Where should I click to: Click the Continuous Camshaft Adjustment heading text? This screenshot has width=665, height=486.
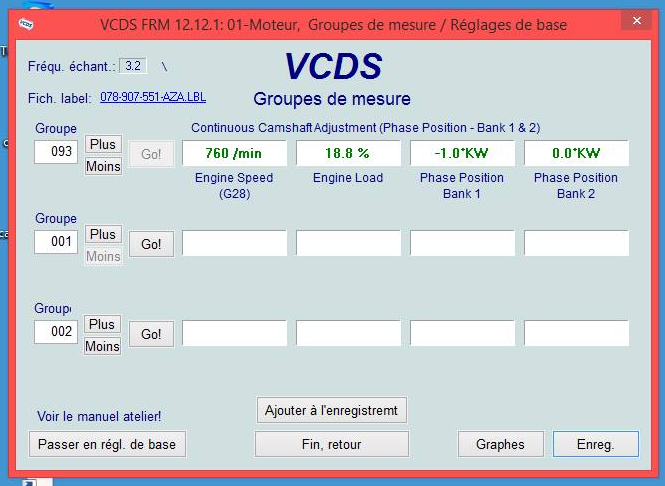click(366, 128)
